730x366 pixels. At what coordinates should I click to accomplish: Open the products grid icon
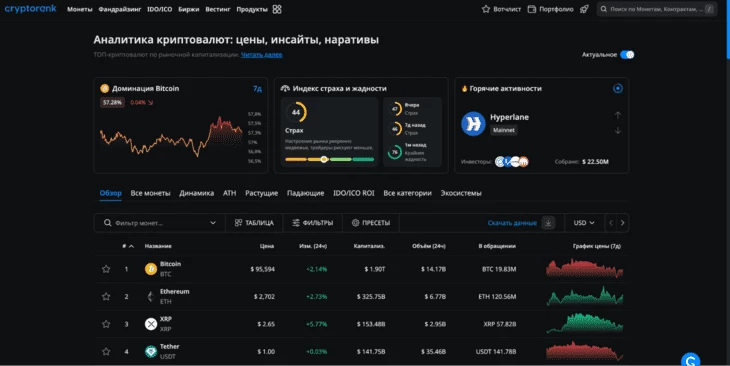[x=277, y=9]
